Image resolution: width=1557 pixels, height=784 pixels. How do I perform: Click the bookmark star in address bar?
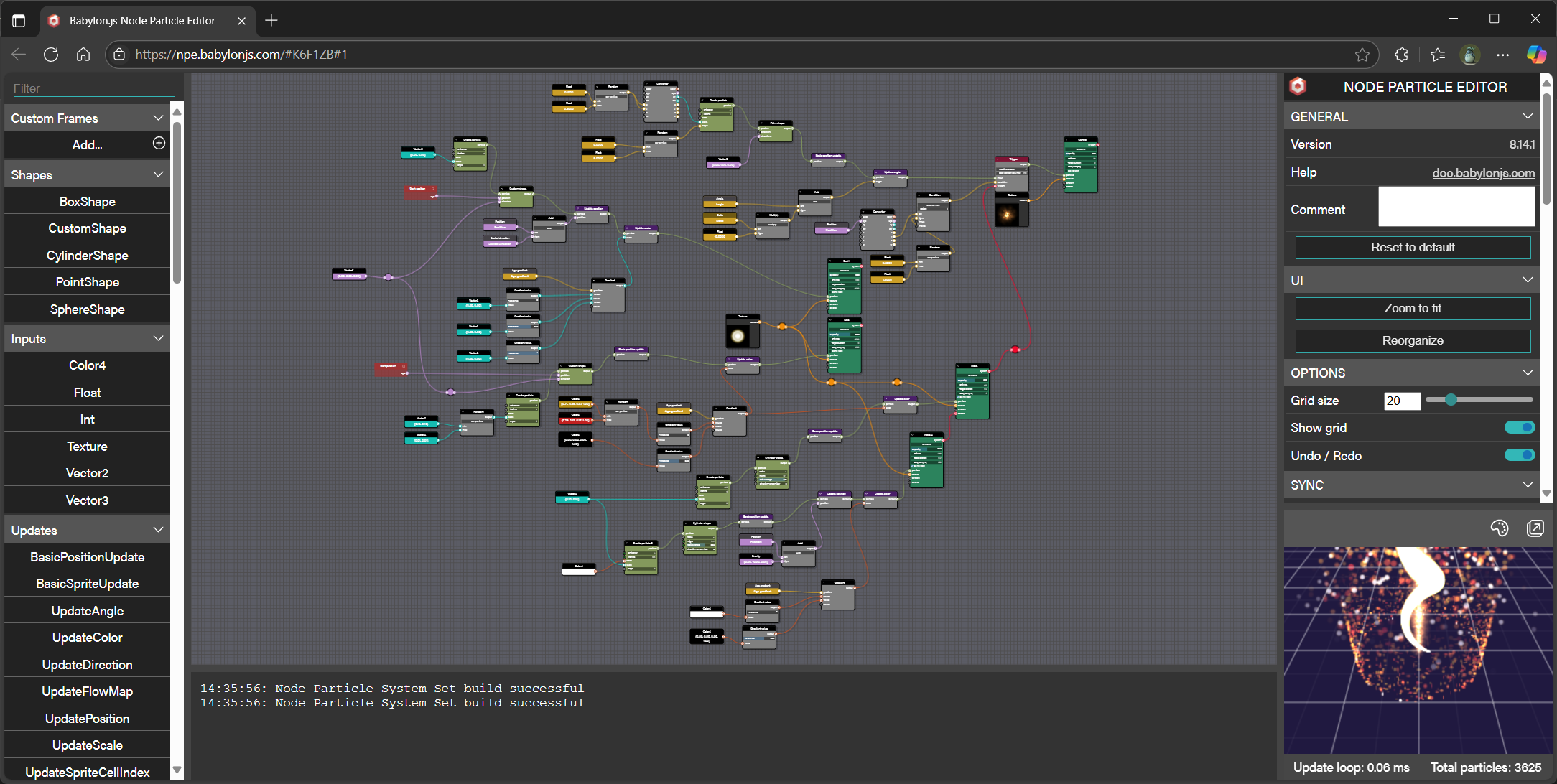pos(1362,55)
